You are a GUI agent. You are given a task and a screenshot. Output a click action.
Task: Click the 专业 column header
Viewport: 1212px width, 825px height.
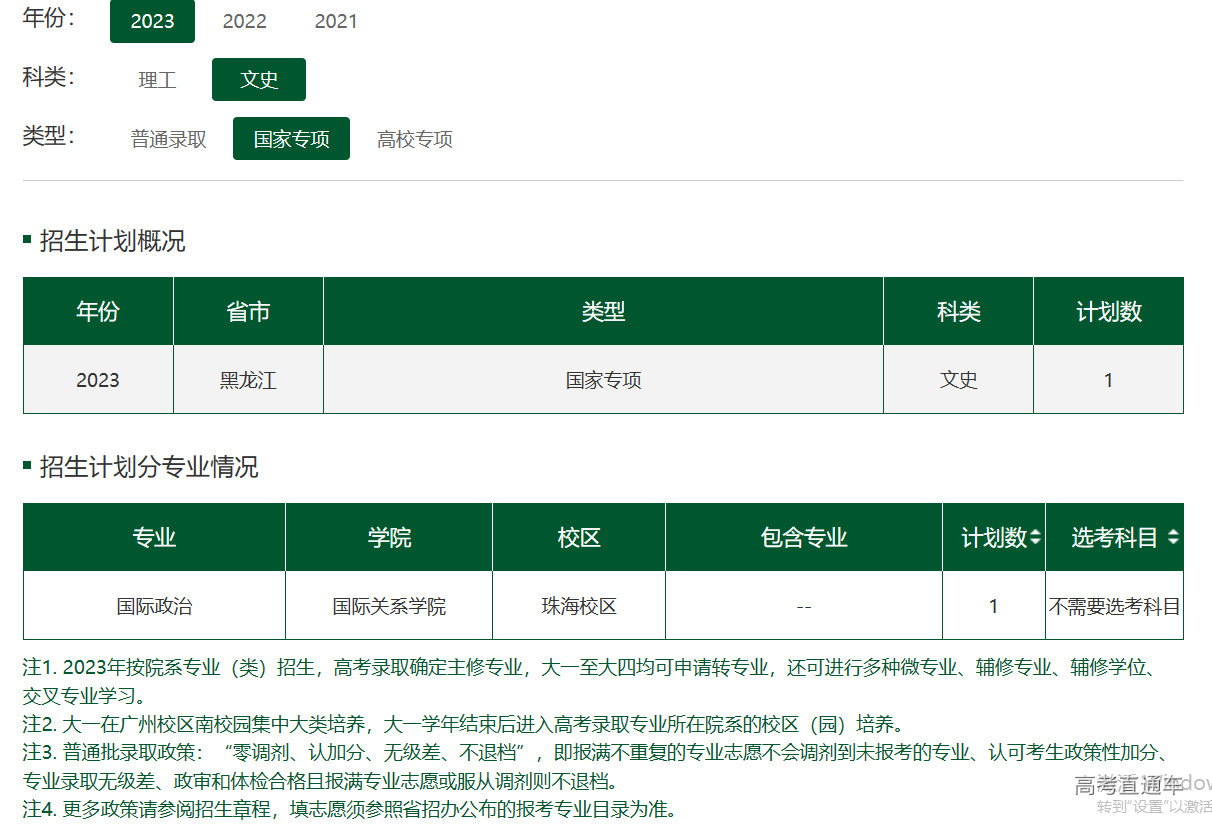tap(154, 538)
